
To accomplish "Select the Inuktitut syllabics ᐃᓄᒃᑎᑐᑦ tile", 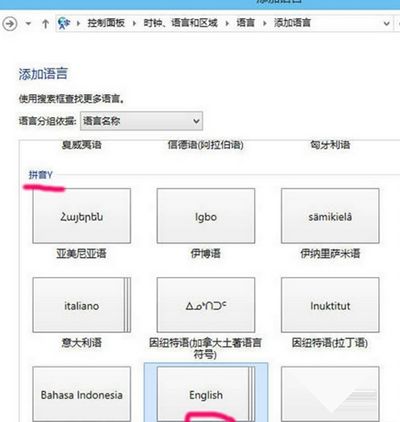I will point(206,305).
